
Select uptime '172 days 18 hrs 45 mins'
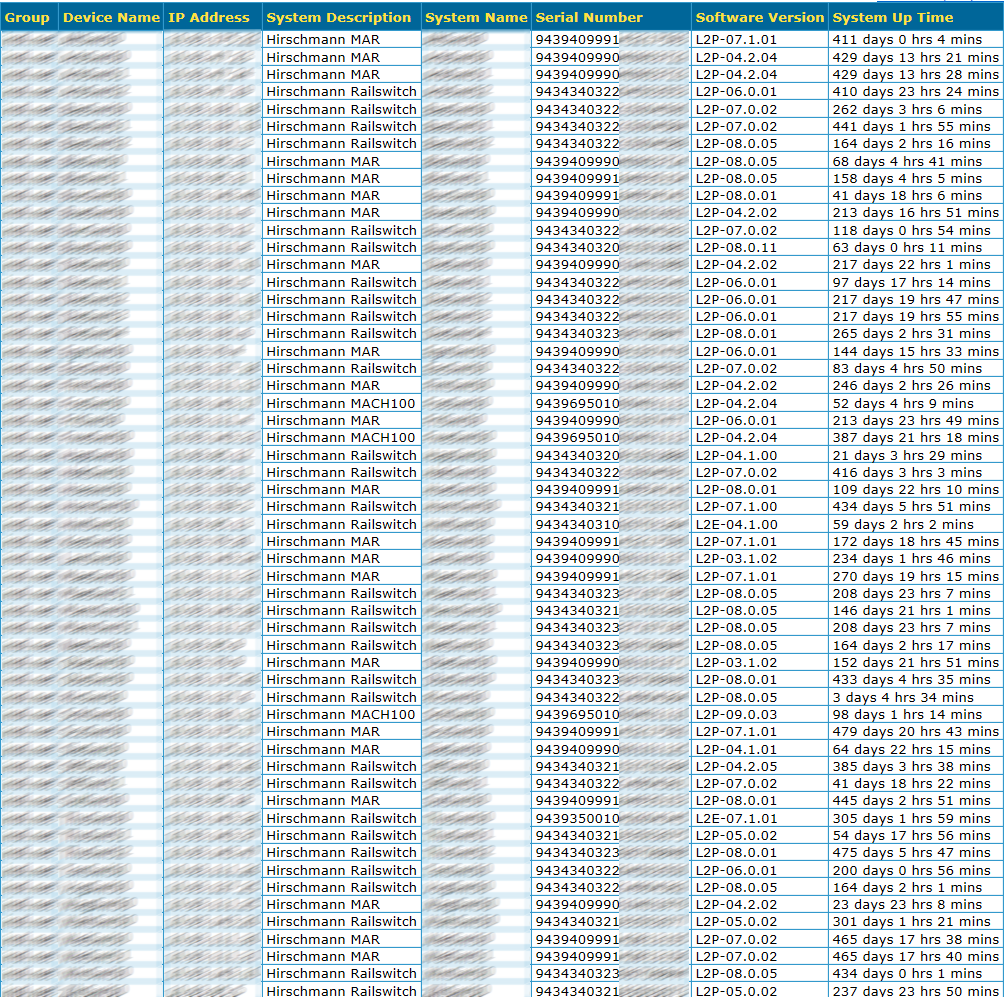coord(915,541)
